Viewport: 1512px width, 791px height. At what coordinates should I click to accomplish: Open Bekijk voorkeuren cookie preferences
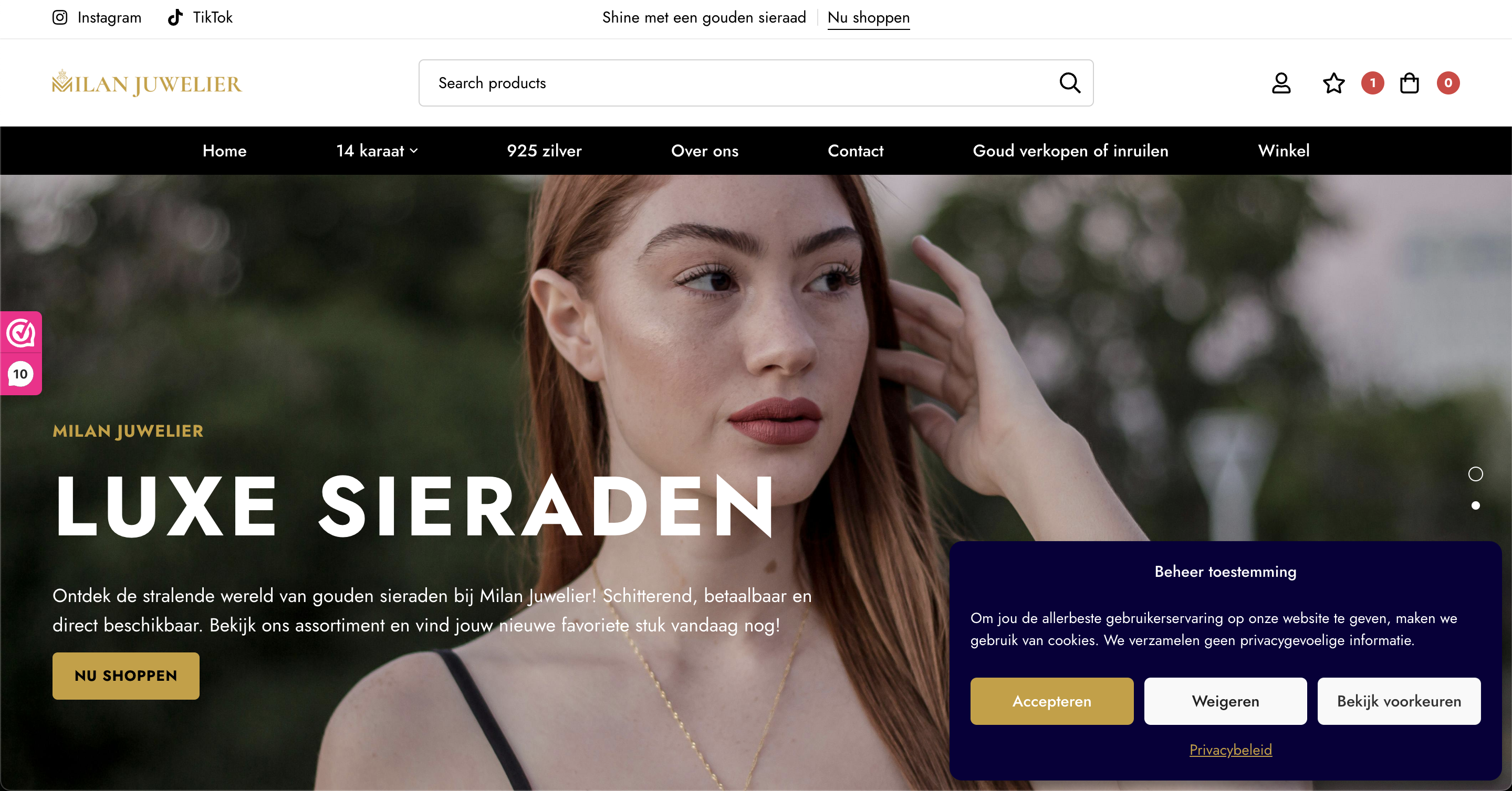1399,701
